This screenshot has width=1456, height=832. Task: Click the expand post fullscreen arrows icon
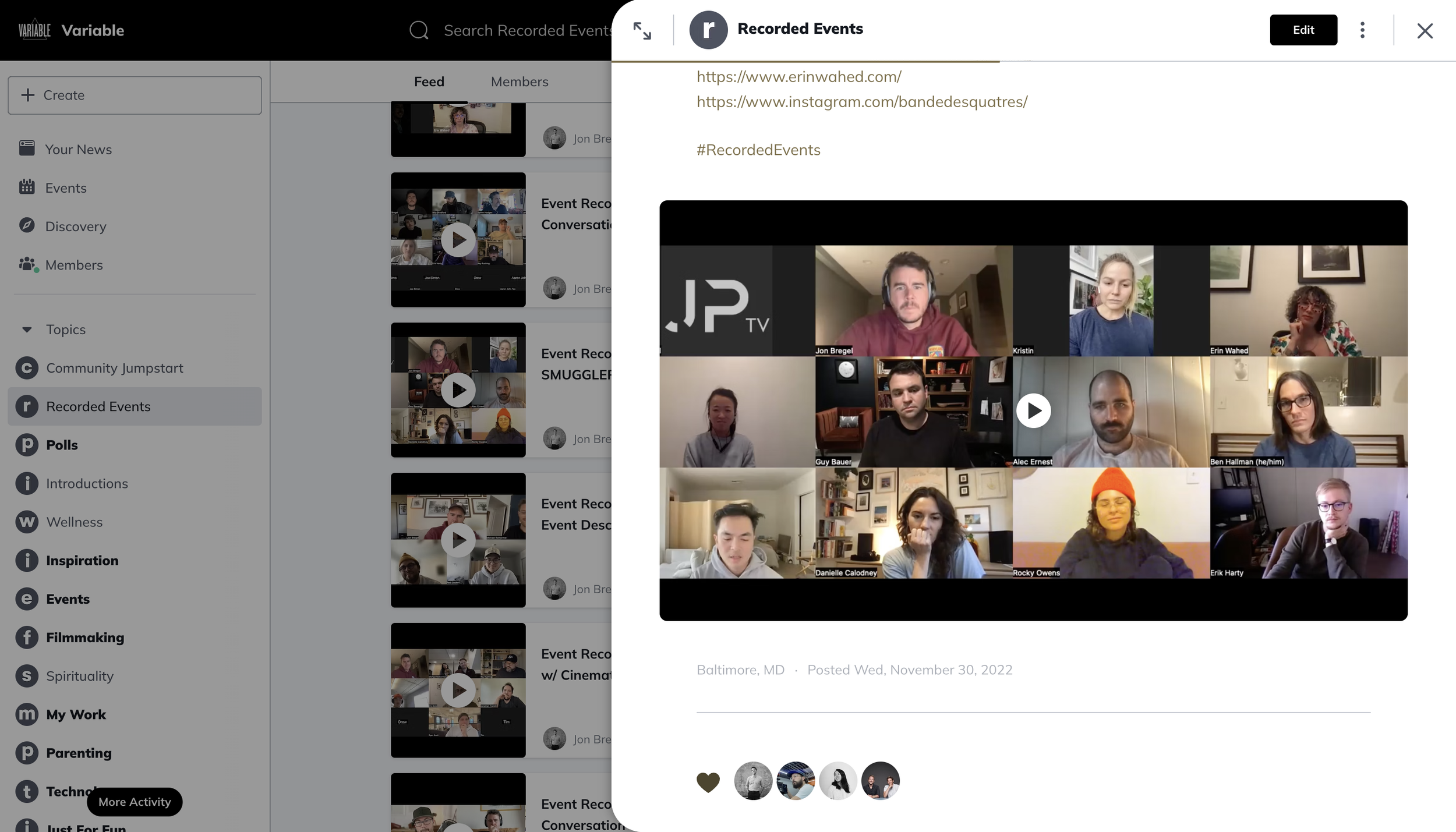[x=642, y=30]
